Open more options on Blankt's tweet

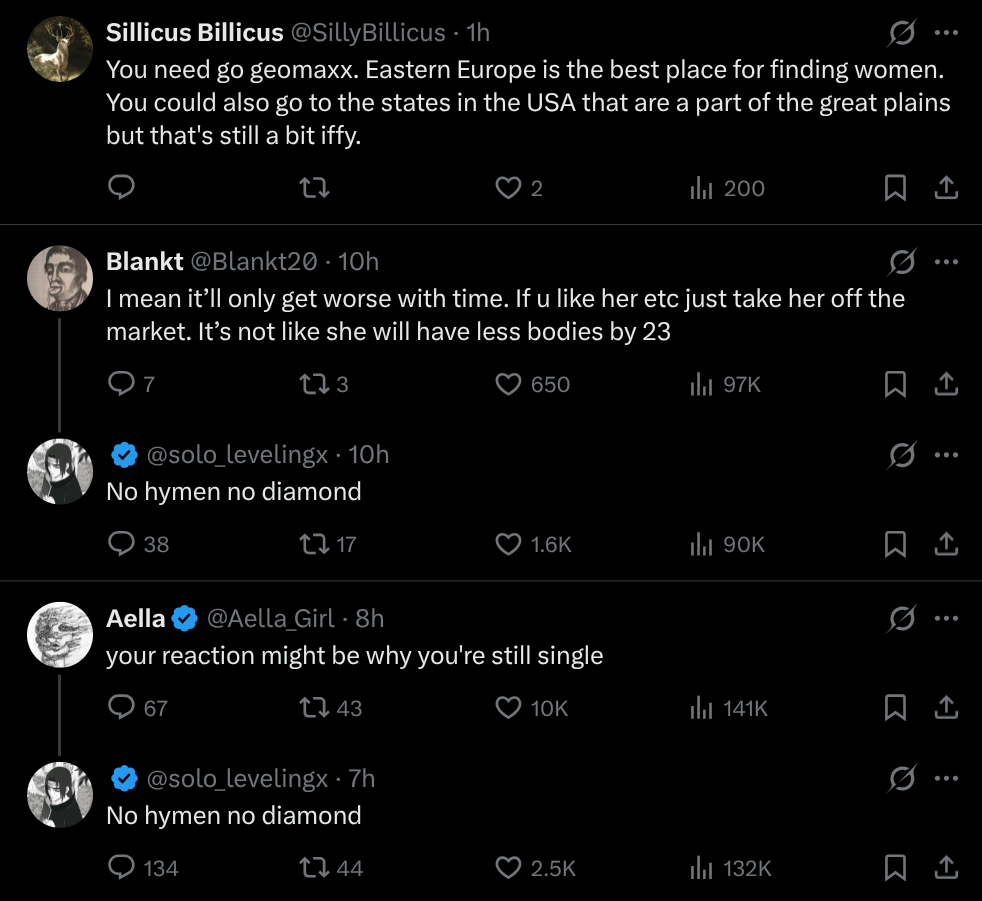point(945,262)
